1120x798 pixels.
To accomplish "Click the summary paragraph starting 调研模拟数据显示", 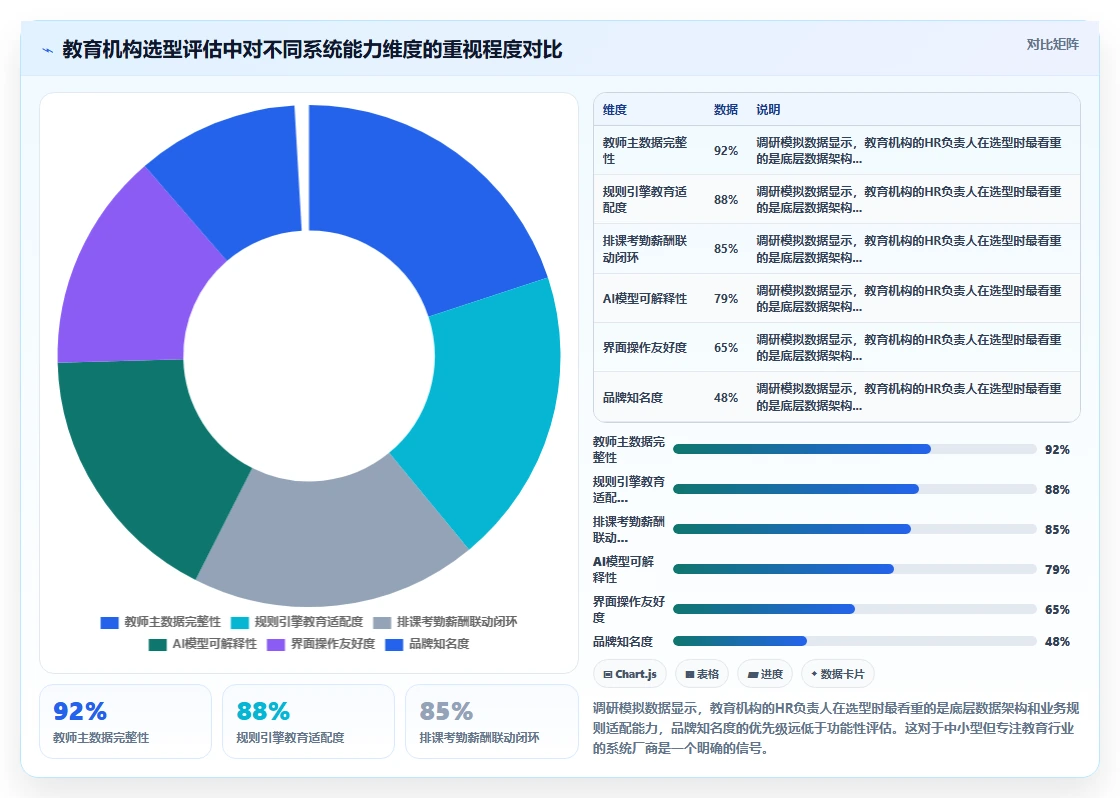I will [x=836, y=728].
